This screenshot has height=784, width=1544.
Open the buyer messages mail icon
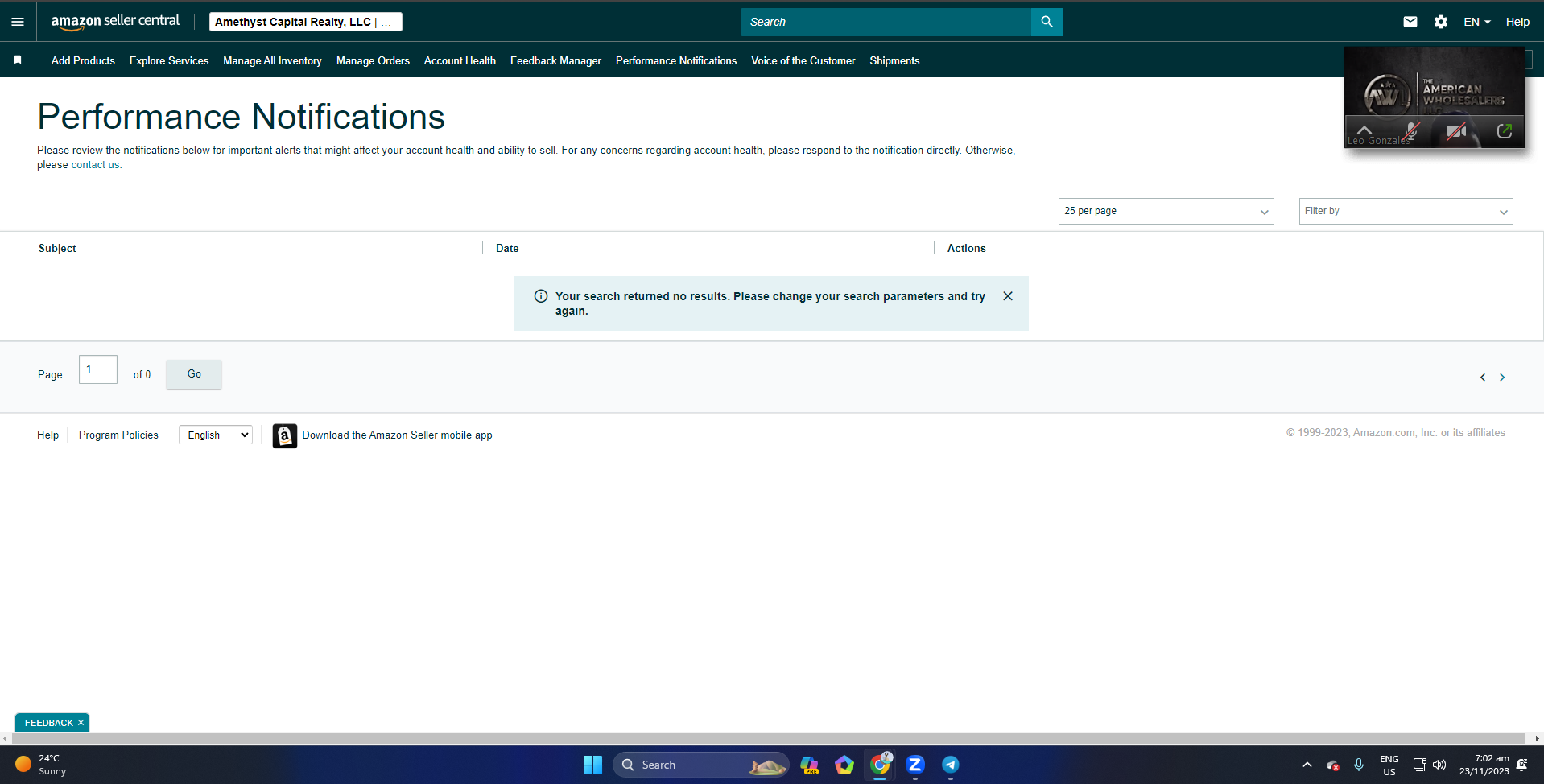click(x=1410, y=22)
